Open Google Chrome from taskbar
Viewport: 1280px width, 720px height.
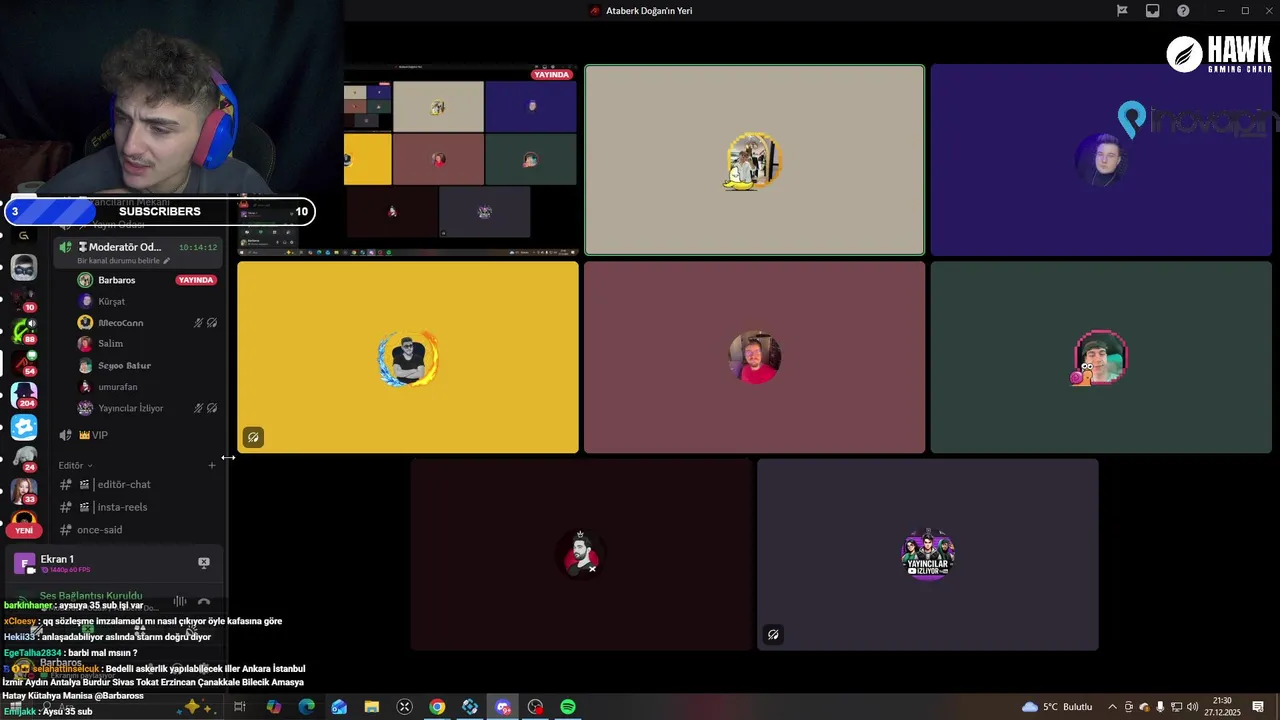[x=437, y=707]
